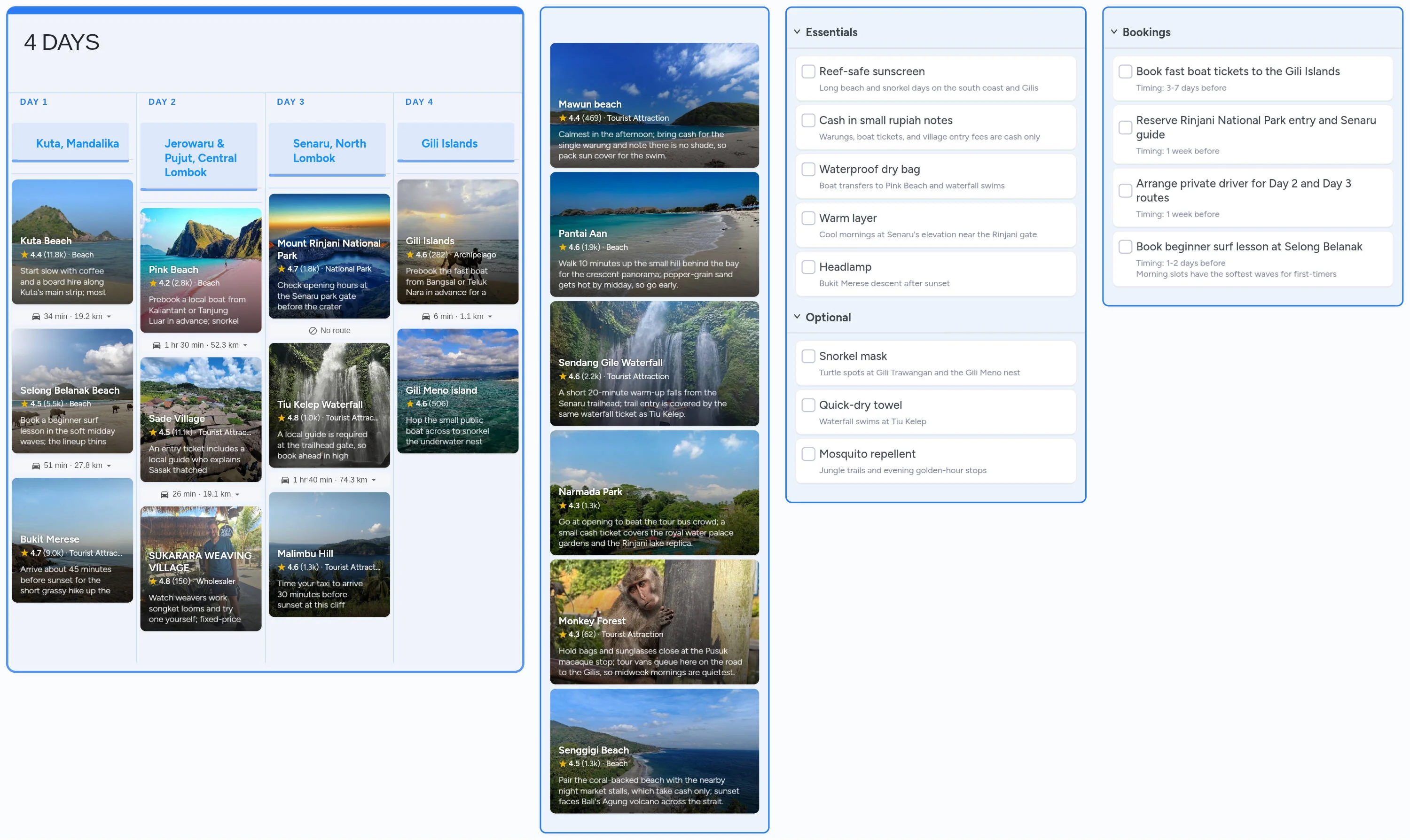
Task: Click the '4 DAYS' trip title
Action: (62, 42)
